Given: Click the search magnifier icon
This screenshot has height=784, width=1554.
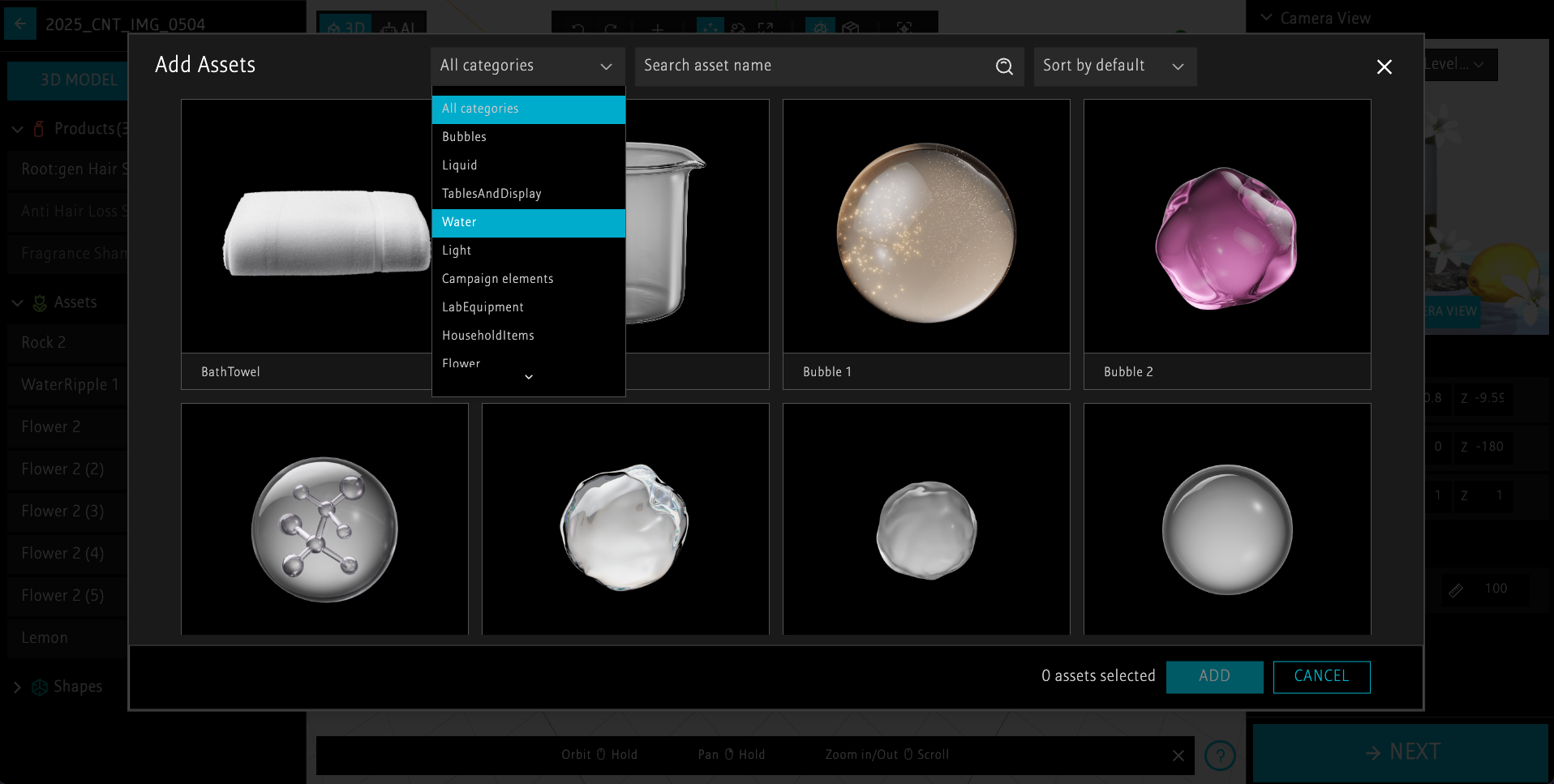Looking at the screenshot, I should [1004, 66].
